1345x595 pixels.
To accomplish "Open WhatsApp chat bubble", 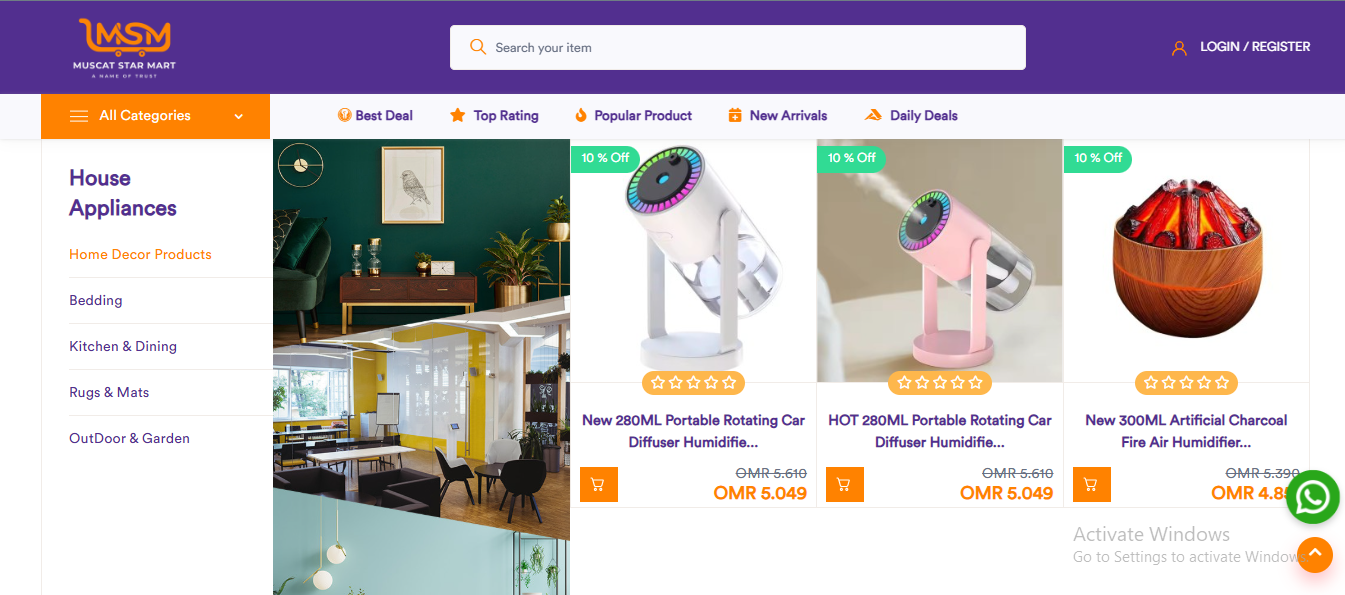I will coord(1313,497).
